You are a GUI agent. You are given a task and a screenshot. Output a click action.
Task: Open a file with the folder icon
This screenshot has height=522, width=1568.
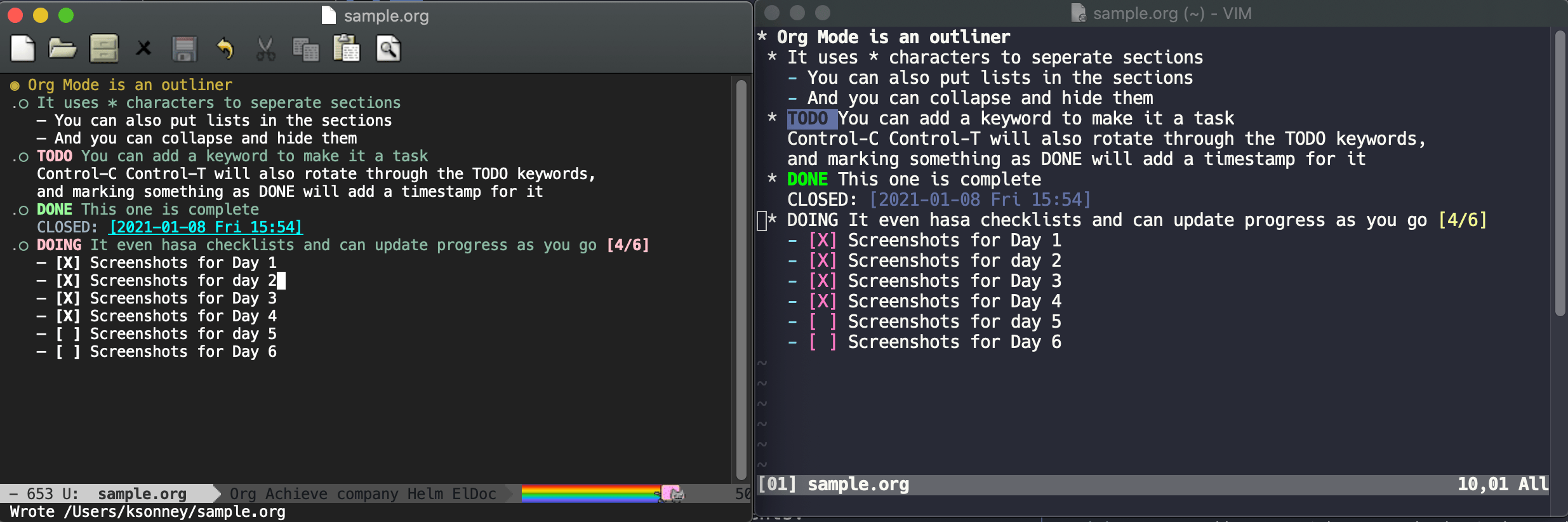[62, 49]
